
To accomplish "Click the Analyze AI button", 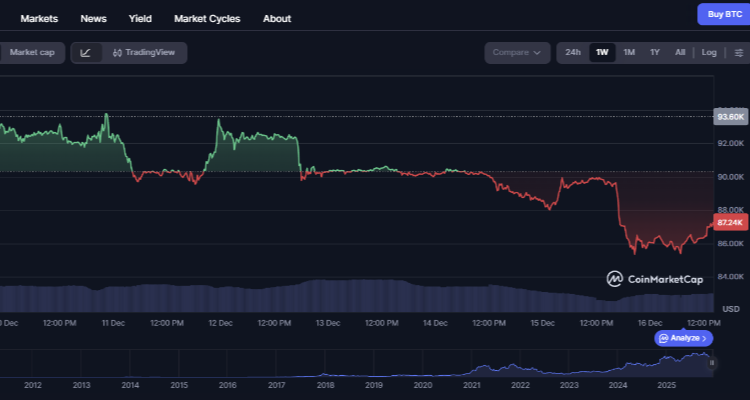I will click(x=683, y=339).
